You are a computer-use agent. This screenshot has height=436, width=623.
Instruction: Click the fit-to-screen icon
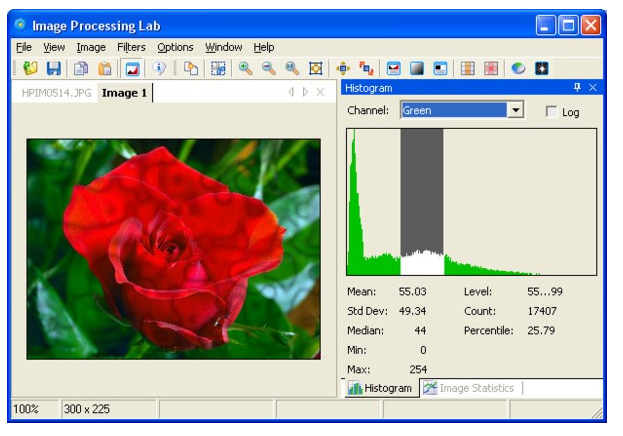coord(316,68)
